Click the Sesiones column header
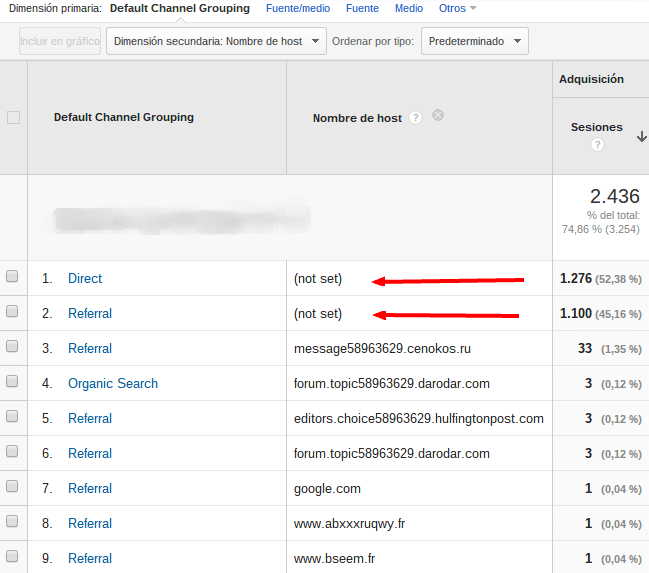This screenshot has width=649, height=573. point(596,127)
